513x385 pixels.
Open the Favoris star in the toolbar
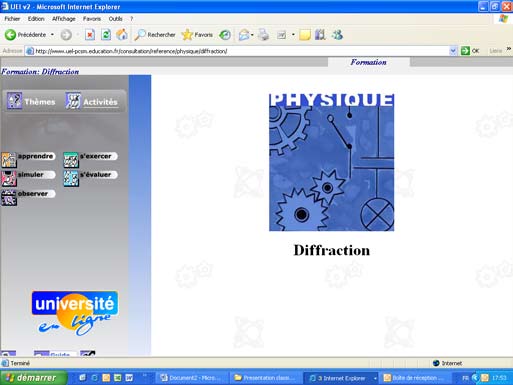coord(197,35)
